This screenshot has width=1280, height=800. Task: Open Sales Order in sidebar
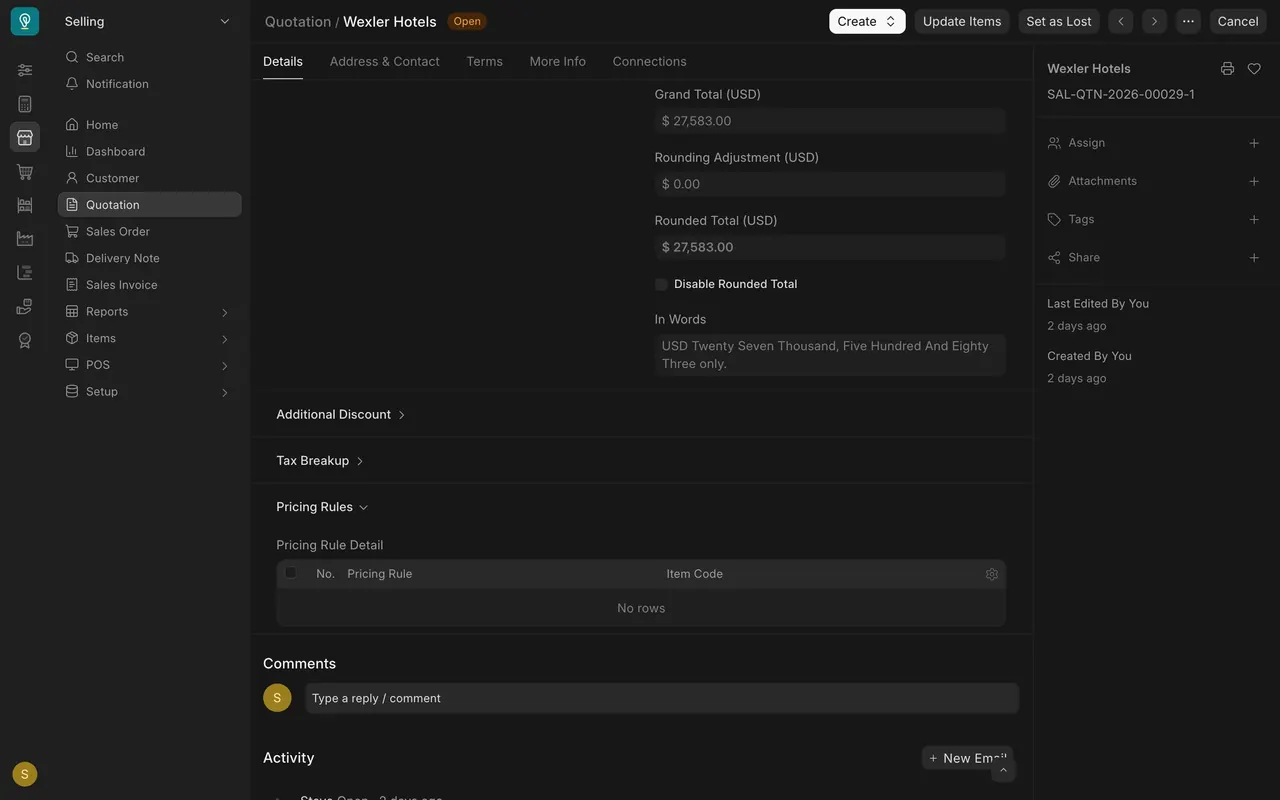tap(149, 231)
